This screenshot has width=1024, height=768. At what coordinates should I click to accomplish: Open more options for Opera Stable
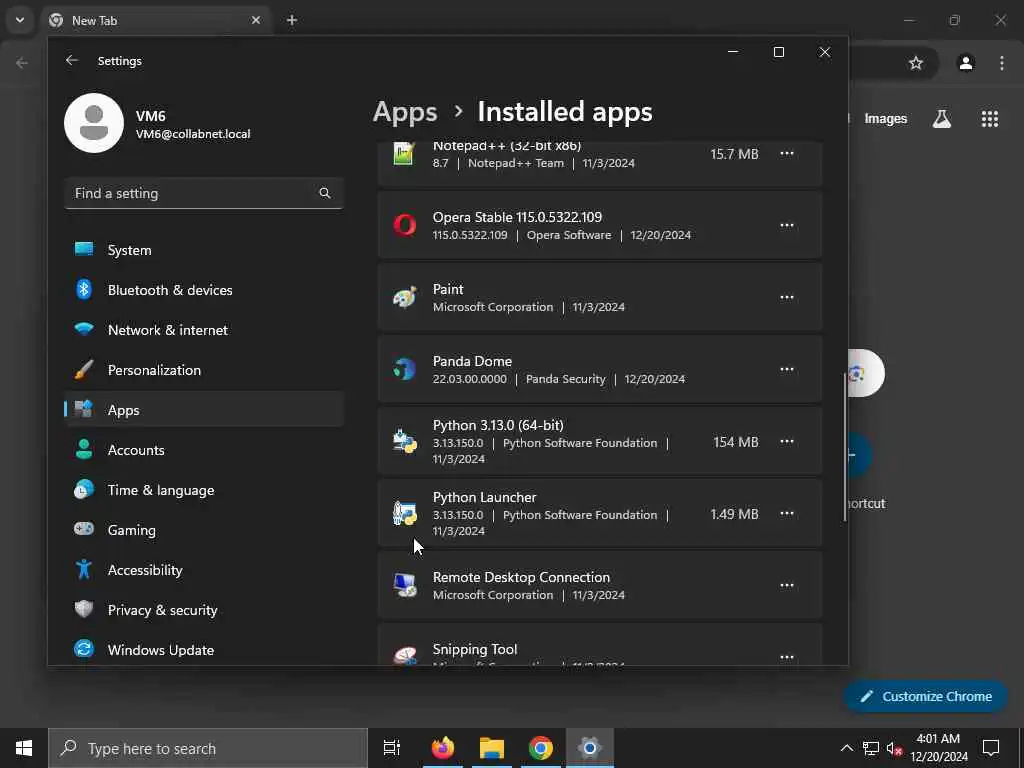(x=787, y=225)
